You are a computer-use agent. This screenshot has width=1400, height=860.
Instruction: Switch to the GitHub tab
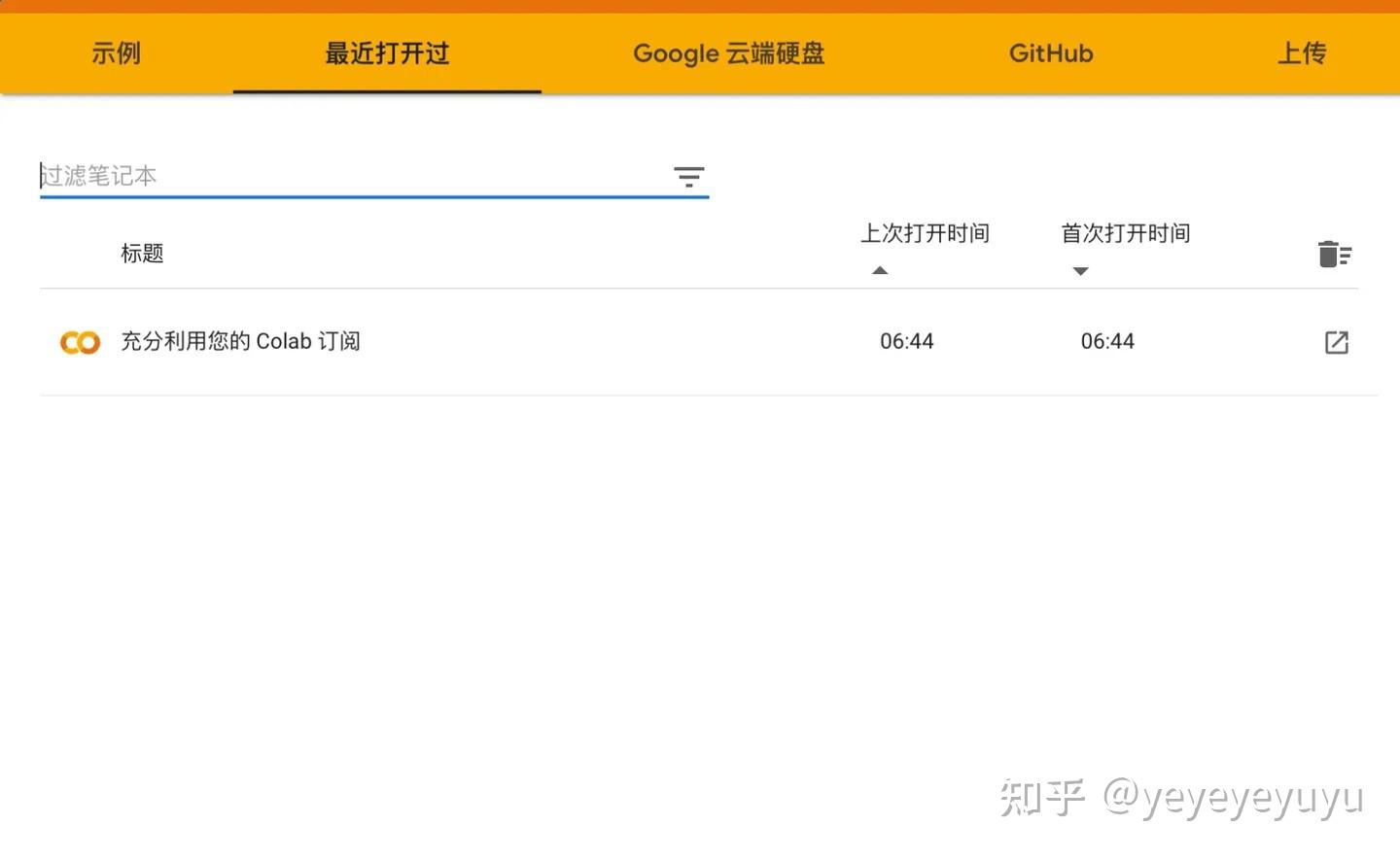(1050, 53)
